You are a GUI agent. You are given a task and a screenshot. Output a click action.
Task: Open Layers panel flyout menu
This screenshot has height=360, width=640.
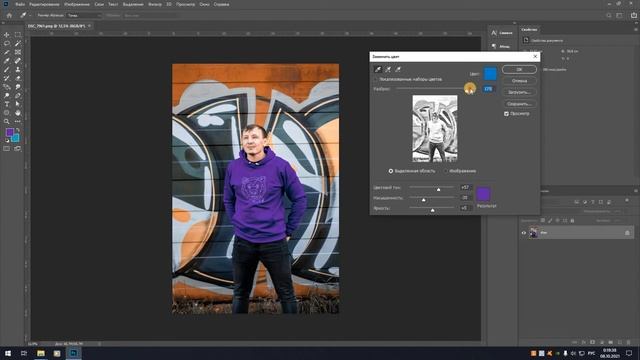(636, 191)
